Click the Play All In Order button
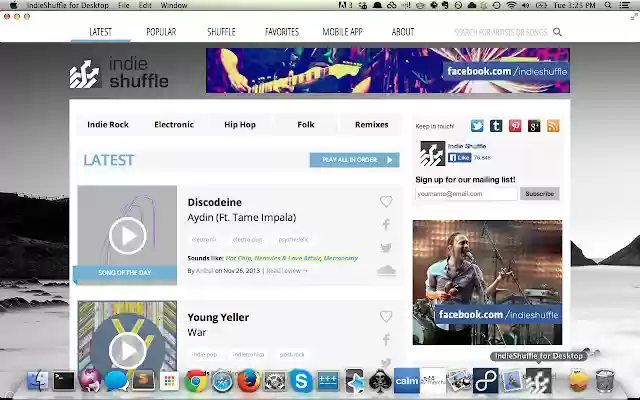The image size is (640, 400). [354, 160]
